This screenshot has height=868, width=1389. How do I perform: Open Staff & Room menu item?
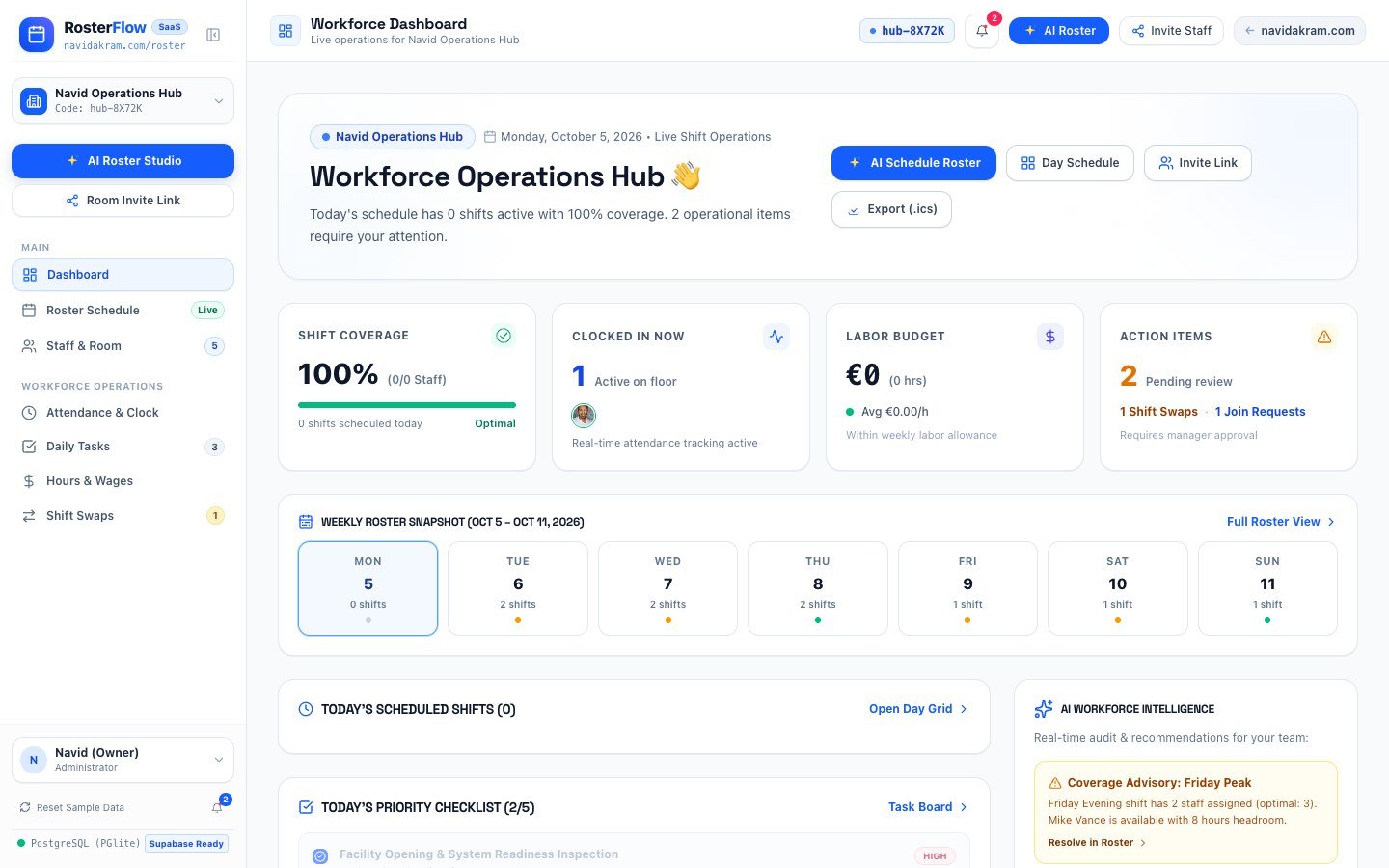[x=123, y=346]
